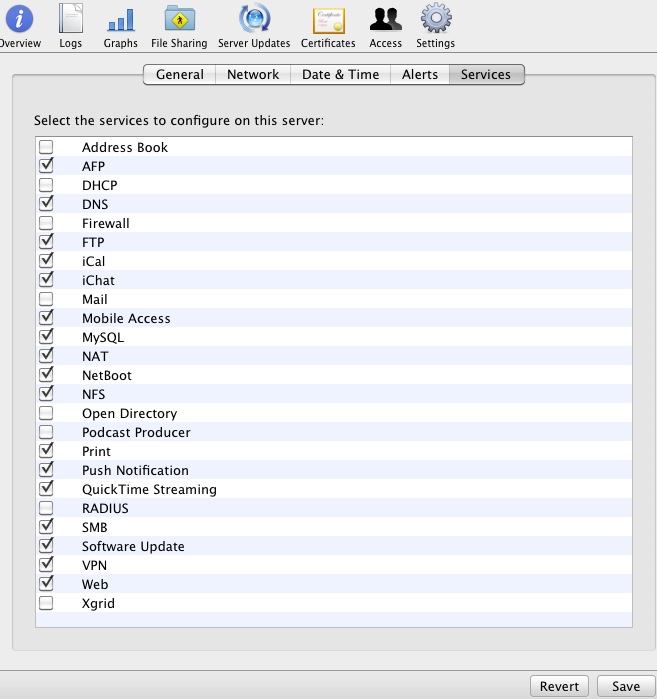Select the 'Mail' row label
Image resolution: width=657 pixels, height=699 pixels.
click(x=95, y=300)
